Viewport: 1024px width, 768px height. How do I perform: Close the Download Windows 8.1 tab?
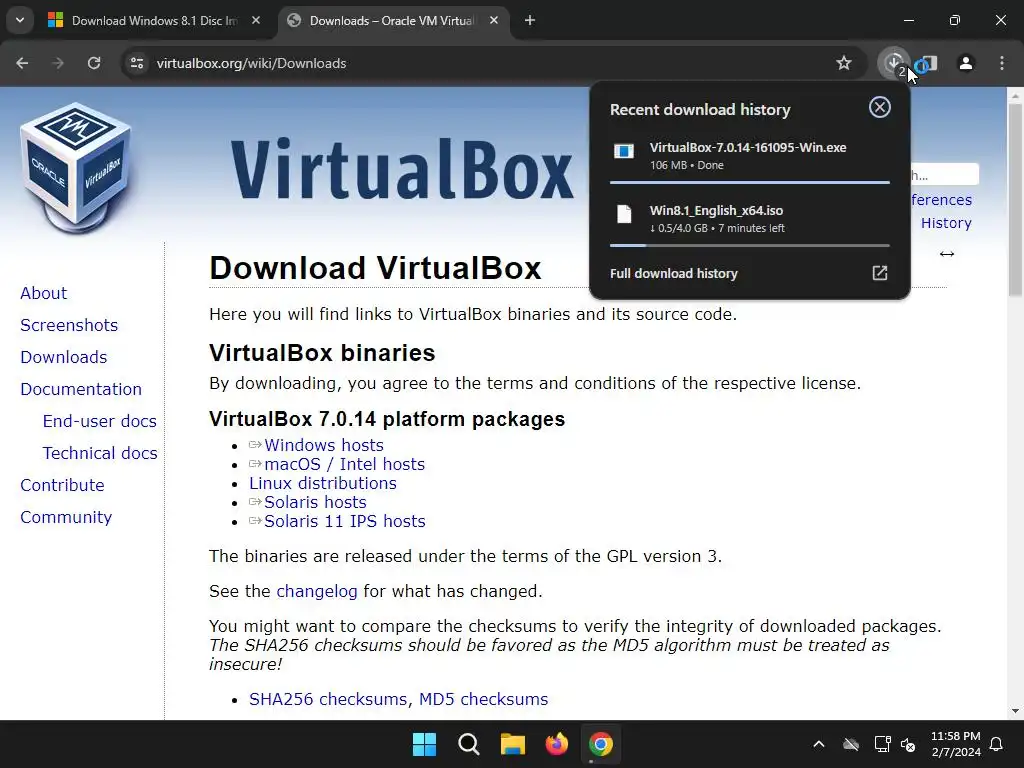pos(256,21)
